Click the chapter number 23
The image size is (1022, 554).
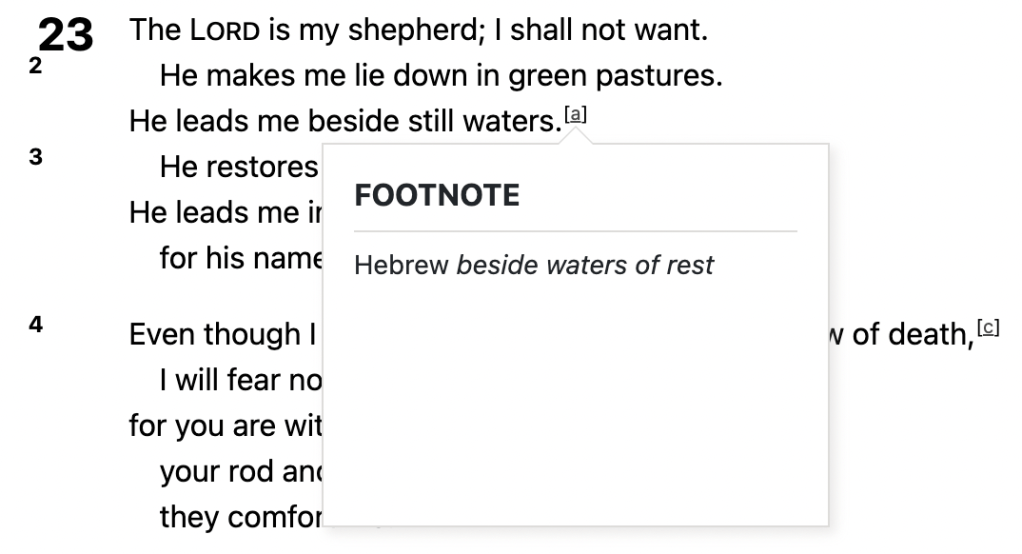[66, 36]
